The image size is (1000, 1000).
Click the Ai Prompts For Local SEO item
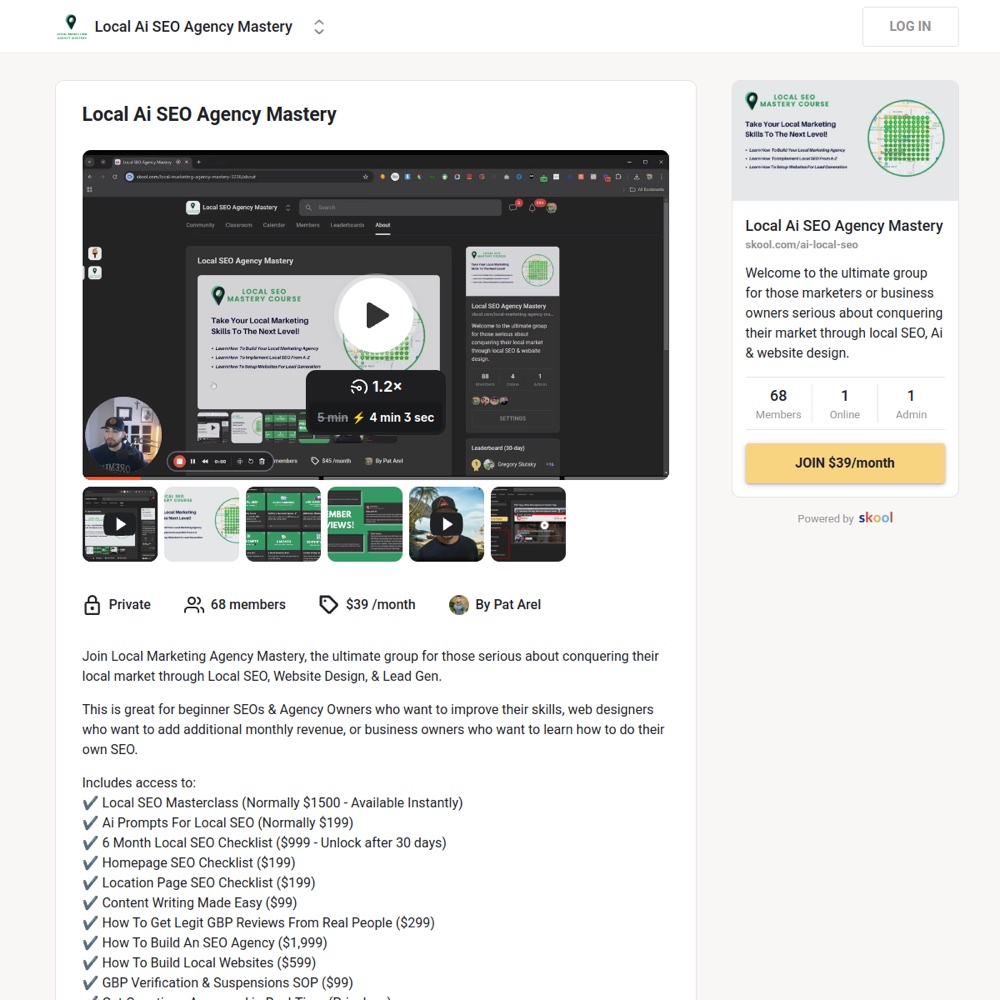pos(218,823)
